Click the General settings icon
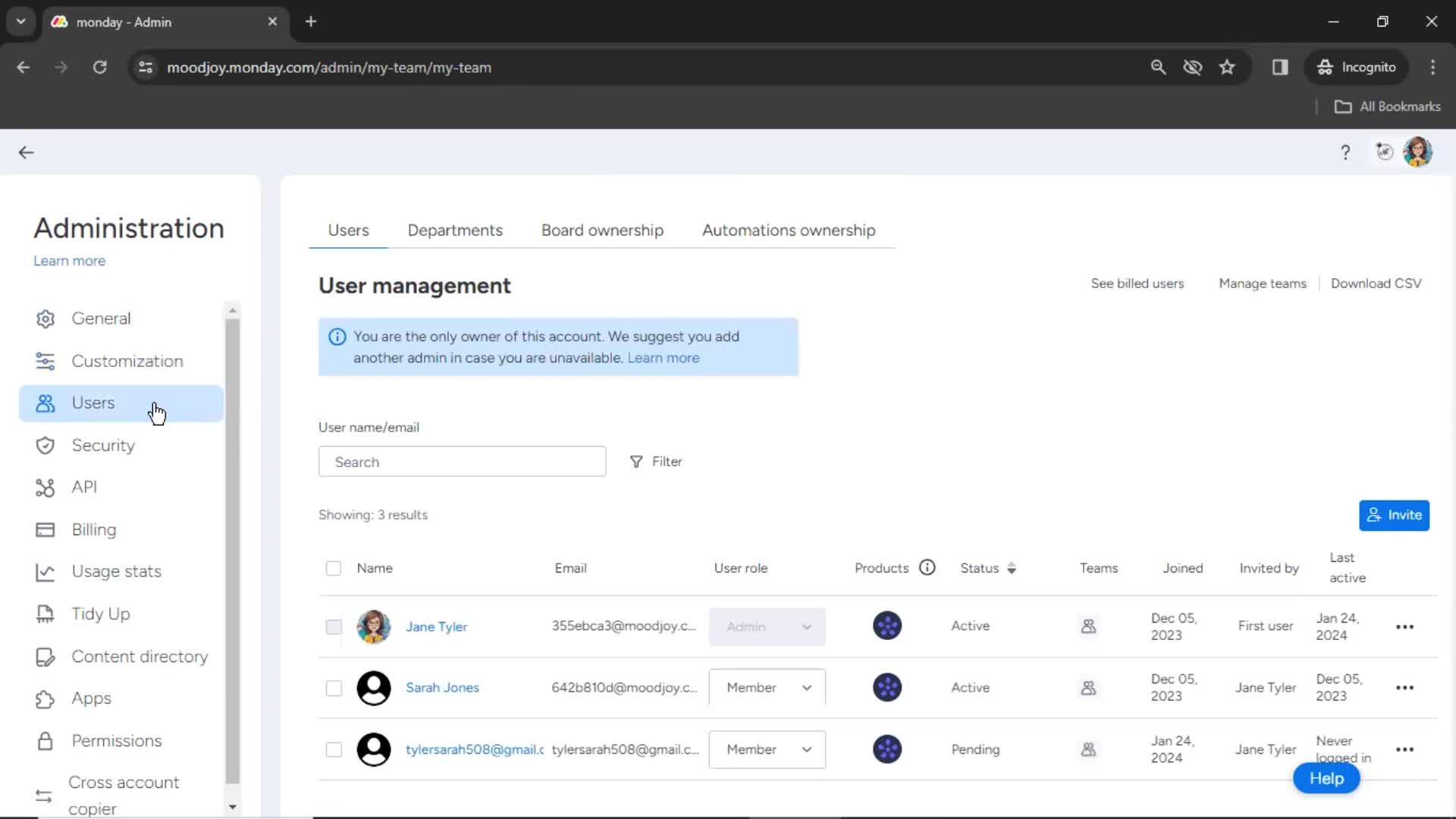 coord(45,318)
